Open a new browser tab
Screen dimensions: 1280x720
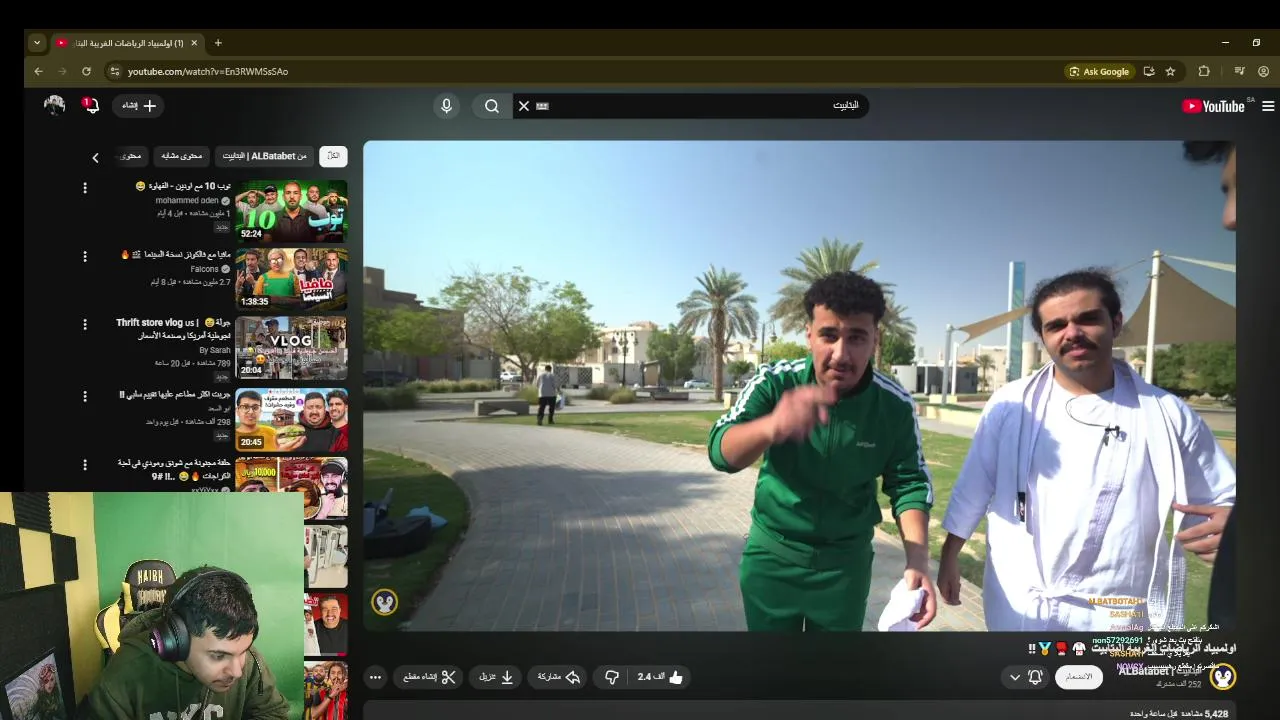[x=218, y=43]
